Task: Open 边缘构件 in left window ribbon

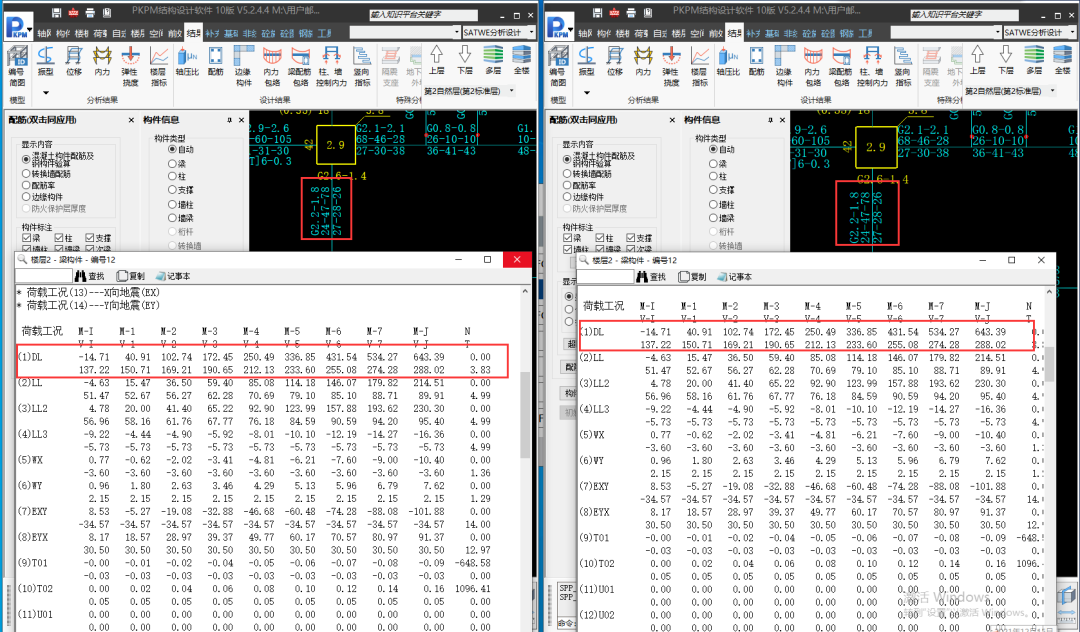Action: pyautogui.click(x=244, y=66)
